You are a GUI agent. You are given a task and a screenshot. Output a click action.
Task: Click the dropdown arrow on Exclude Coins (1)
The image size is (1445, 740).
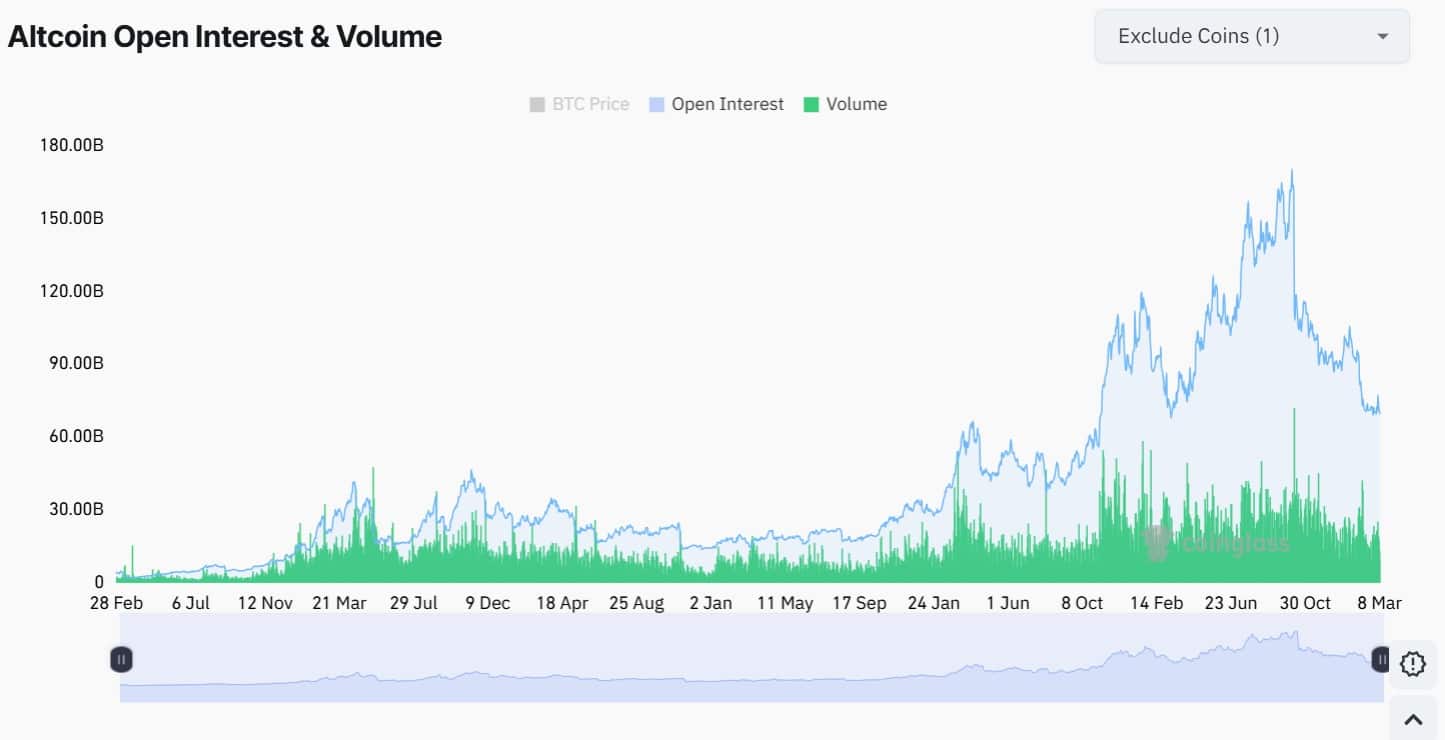coord(1382,36)
